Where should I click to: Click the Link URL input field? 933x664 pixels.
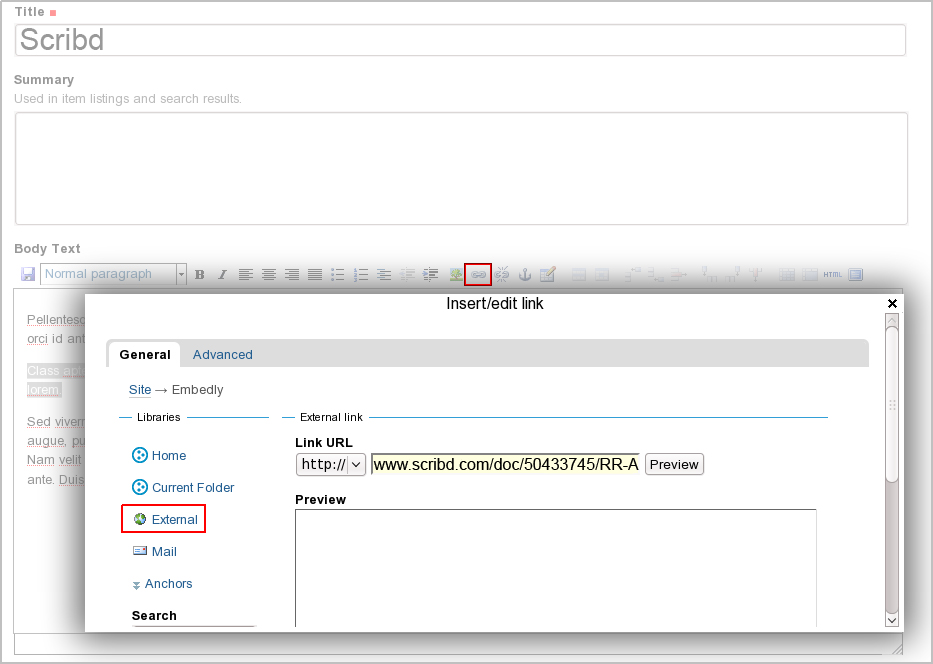point(505,465)
